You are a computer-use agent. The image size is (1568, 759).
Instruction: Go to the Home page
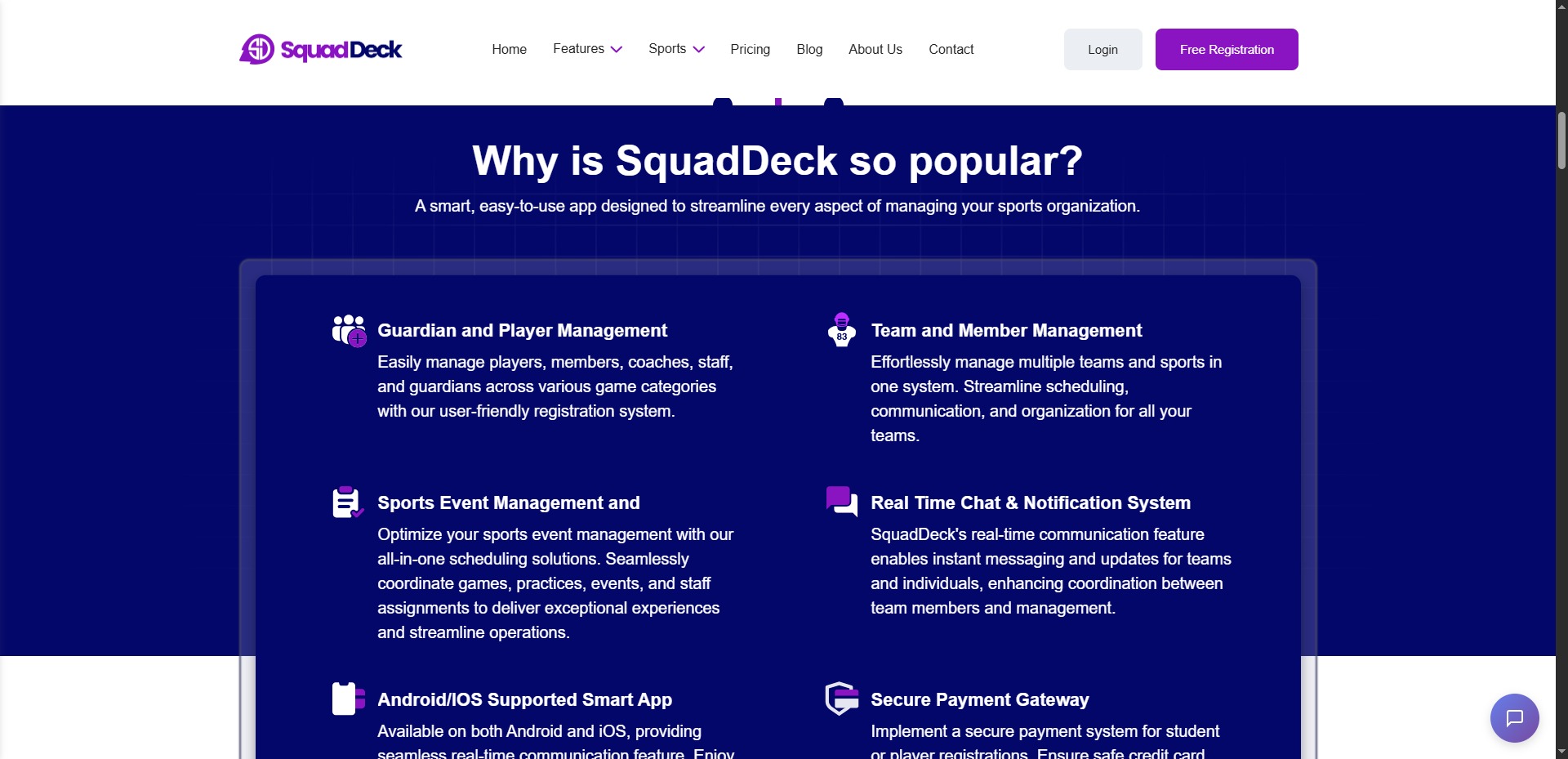tap(509, 50)
